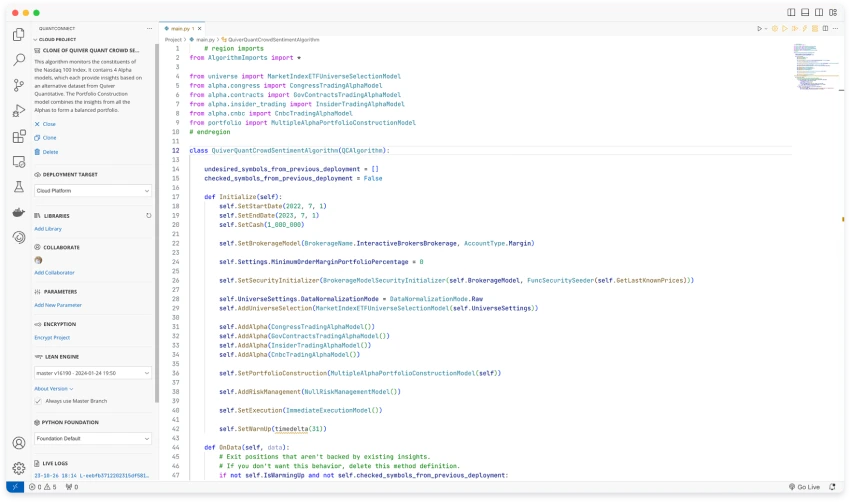850x502 pixels.
Task: Open the Extensions blocks icon
Action: coord(18,136)
